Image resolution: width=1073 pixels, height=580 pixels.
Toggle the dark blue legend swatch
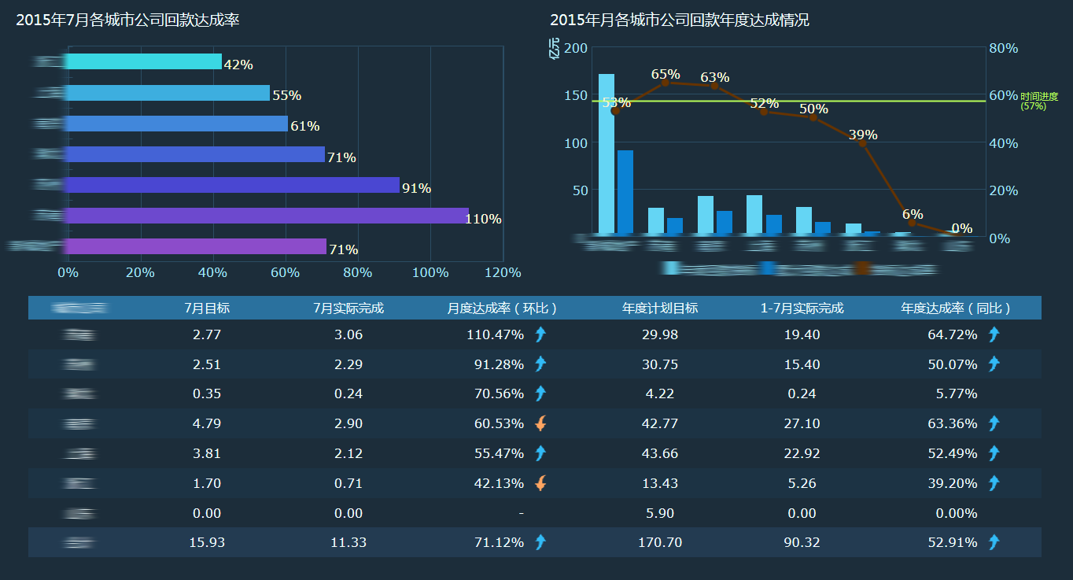click(767, 268)
